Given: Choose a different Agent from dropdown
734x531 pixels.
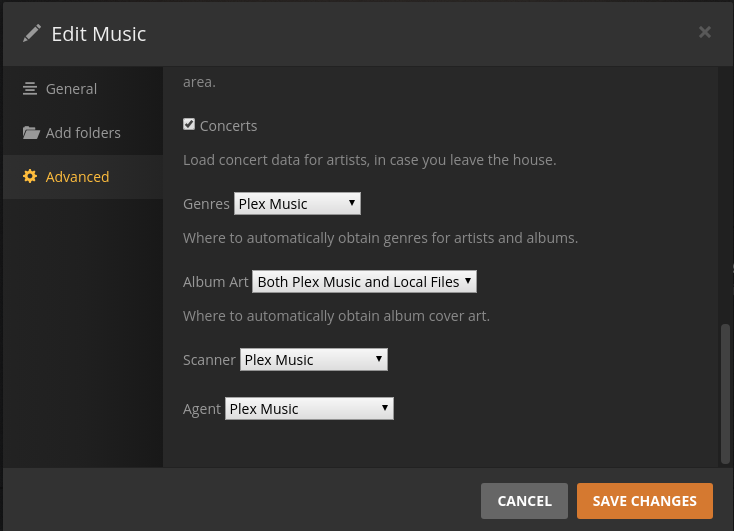Looking at the screenshot, I should (x=309, y=408).
